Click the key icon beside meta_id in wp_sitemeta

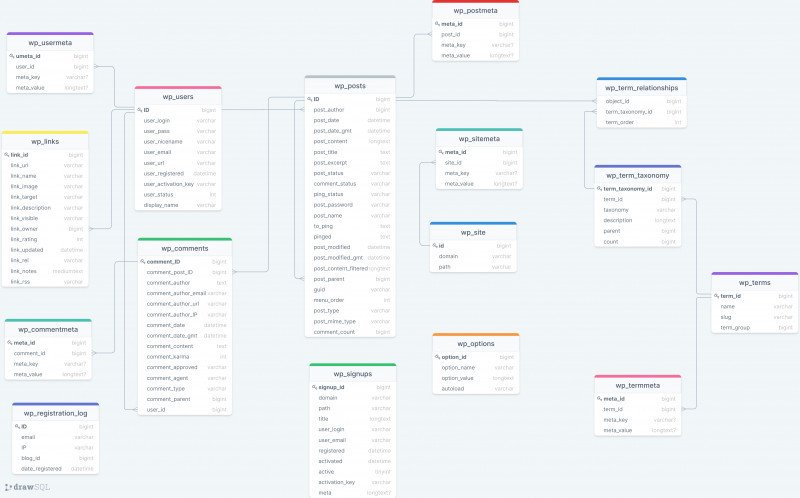(x=441, y=152)
